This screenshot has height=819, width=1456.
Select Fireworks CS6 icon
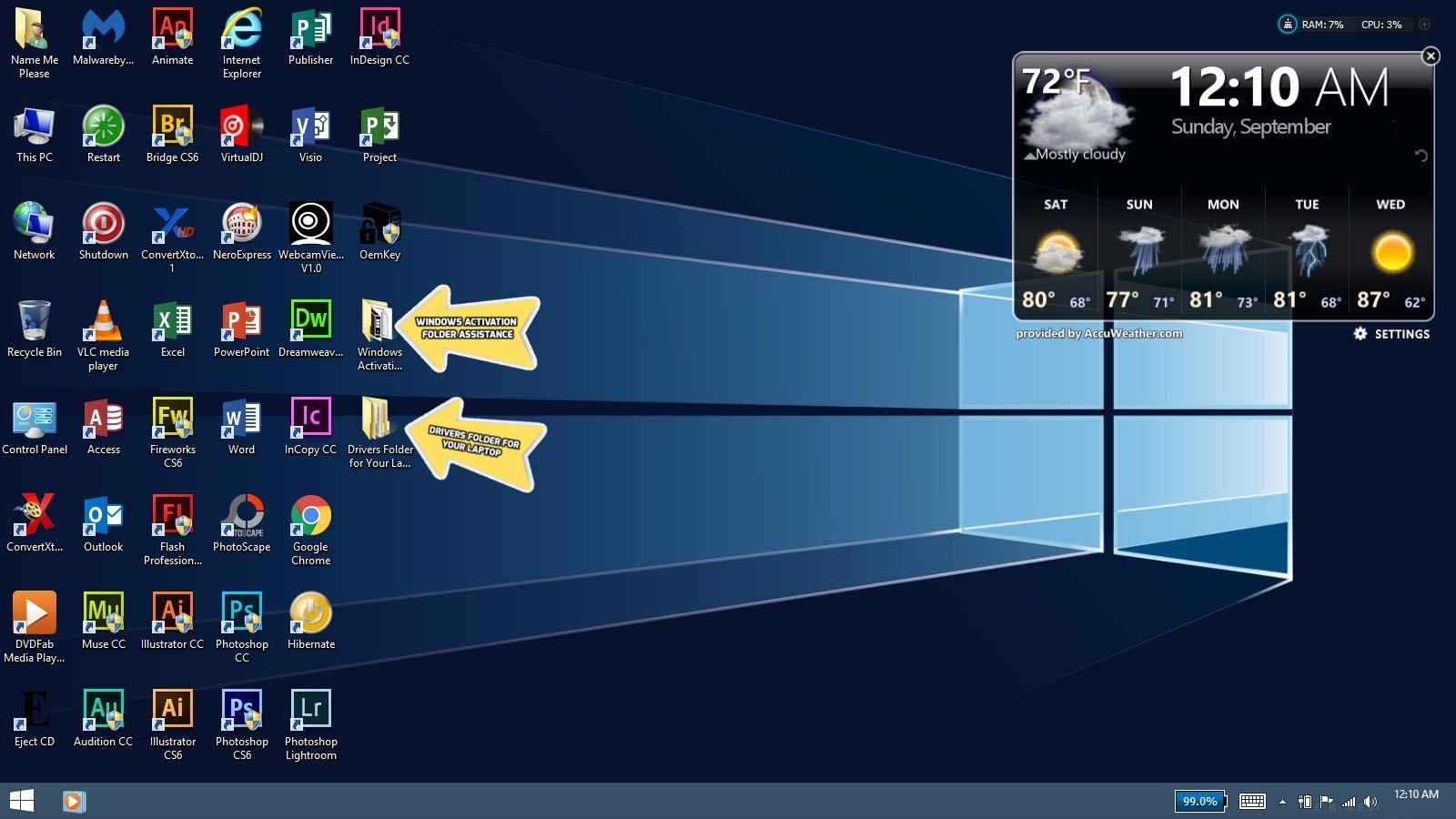(172, 433)
